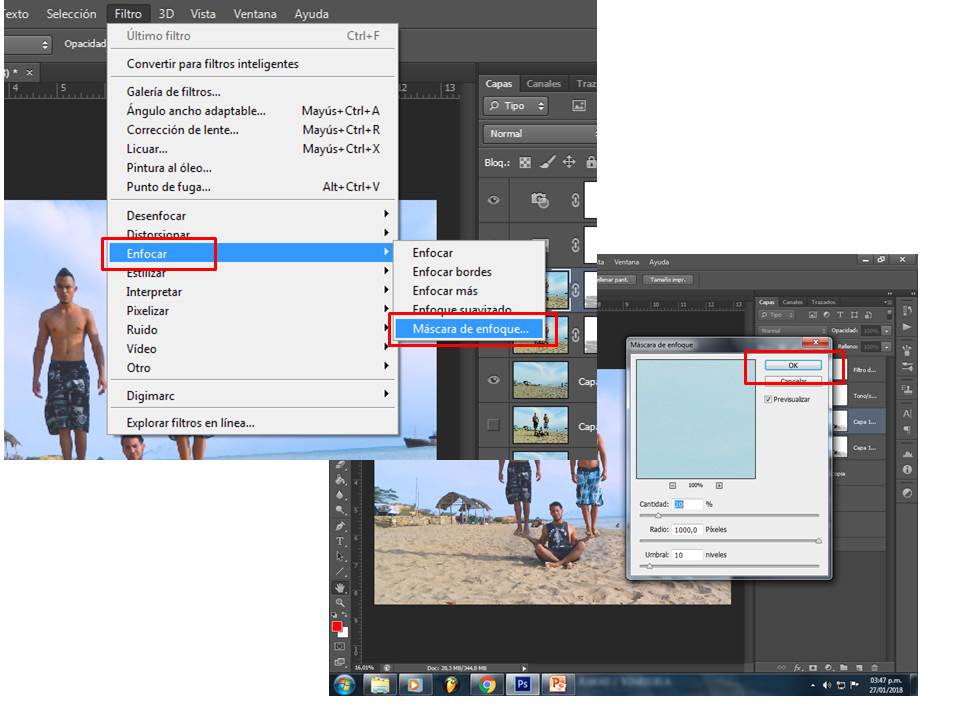Select the Dodge tool in the toolbox

(340, 510)
